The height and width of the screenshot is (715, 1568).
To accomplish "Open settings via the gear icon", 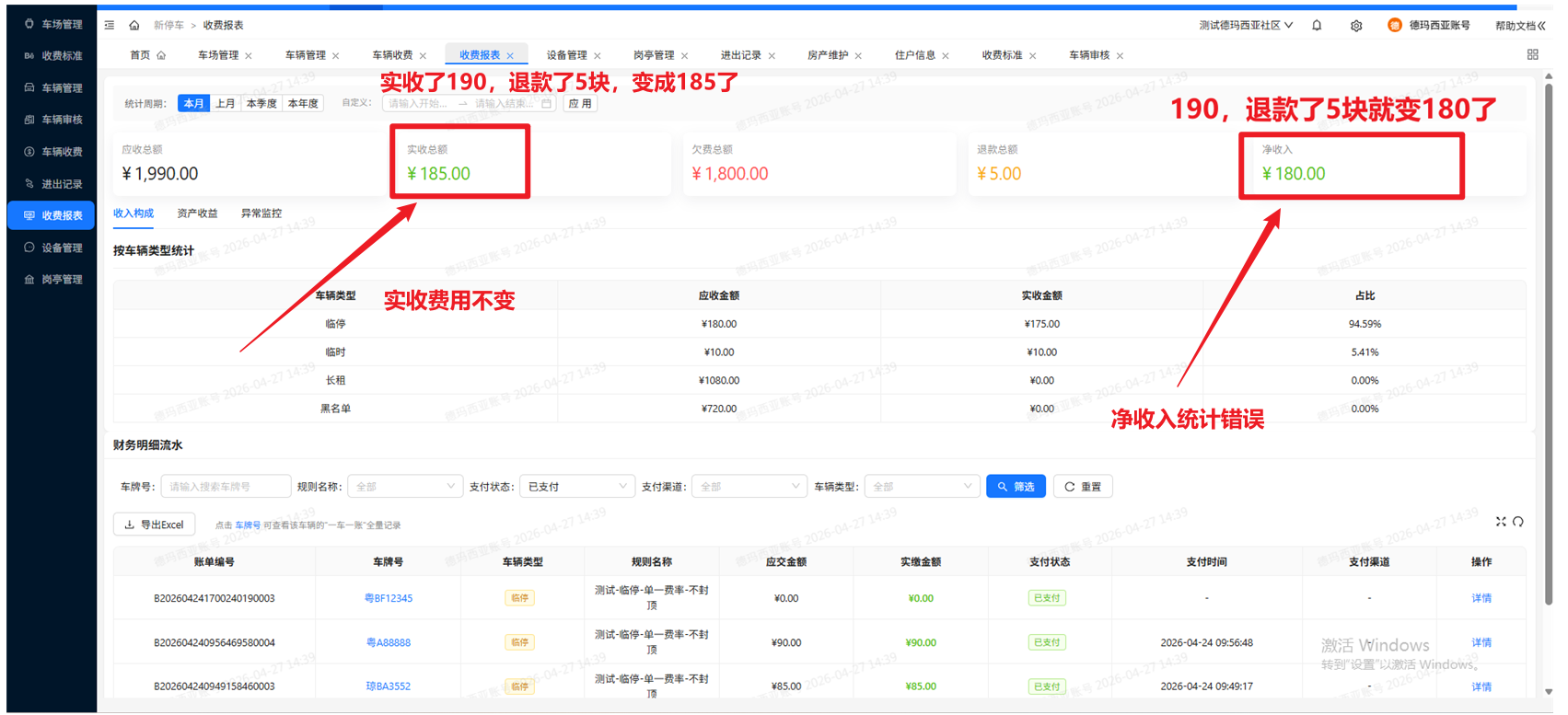I will (x=1356, y=26).
